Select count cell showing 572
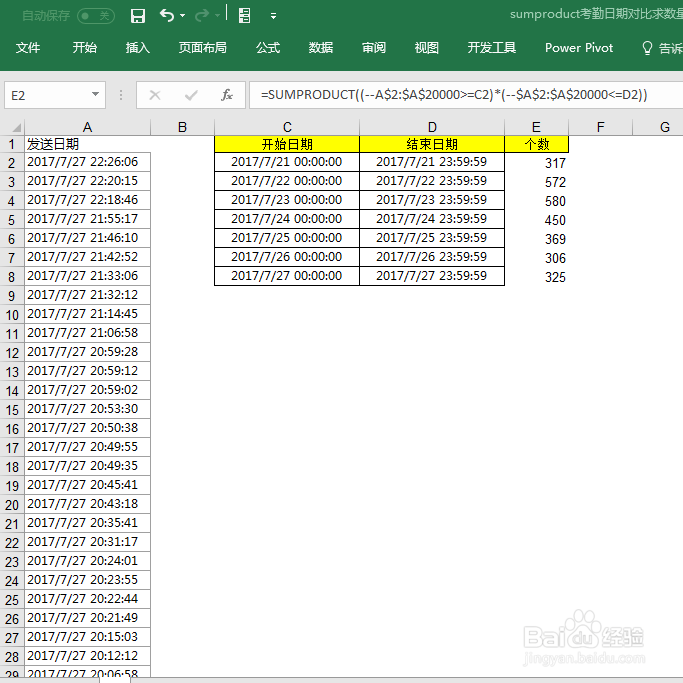Screen dimensions: 683x683 click(x=537, y=182)
